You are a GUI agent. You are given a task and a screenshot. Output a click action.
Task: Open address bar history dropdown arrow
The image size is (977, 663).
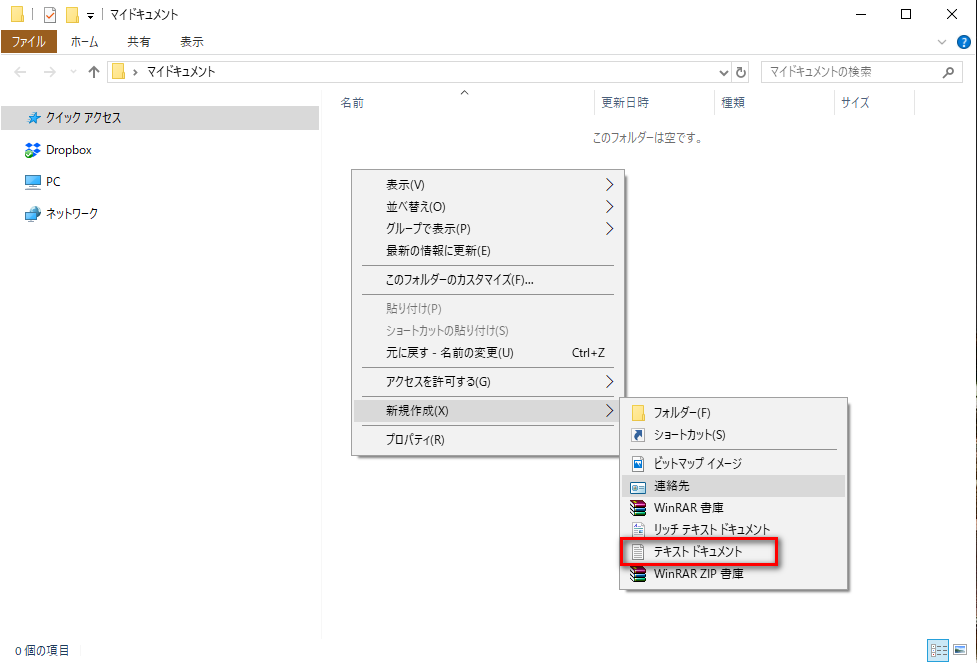tap(725, 72)
